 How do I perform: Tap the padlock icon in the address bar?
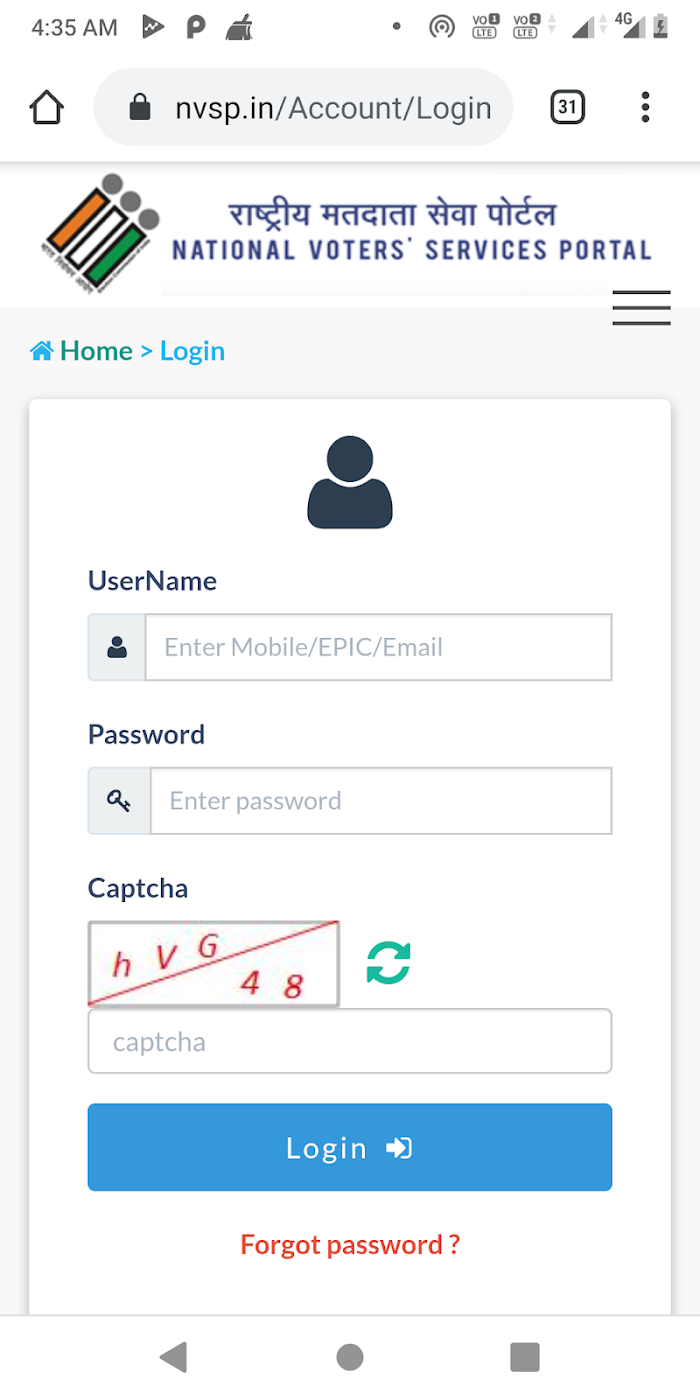click(x=140, y=107)
